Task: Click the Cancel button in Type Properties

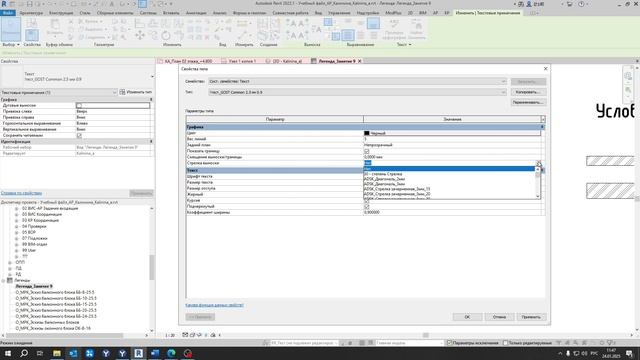Action: pos(499,317)
